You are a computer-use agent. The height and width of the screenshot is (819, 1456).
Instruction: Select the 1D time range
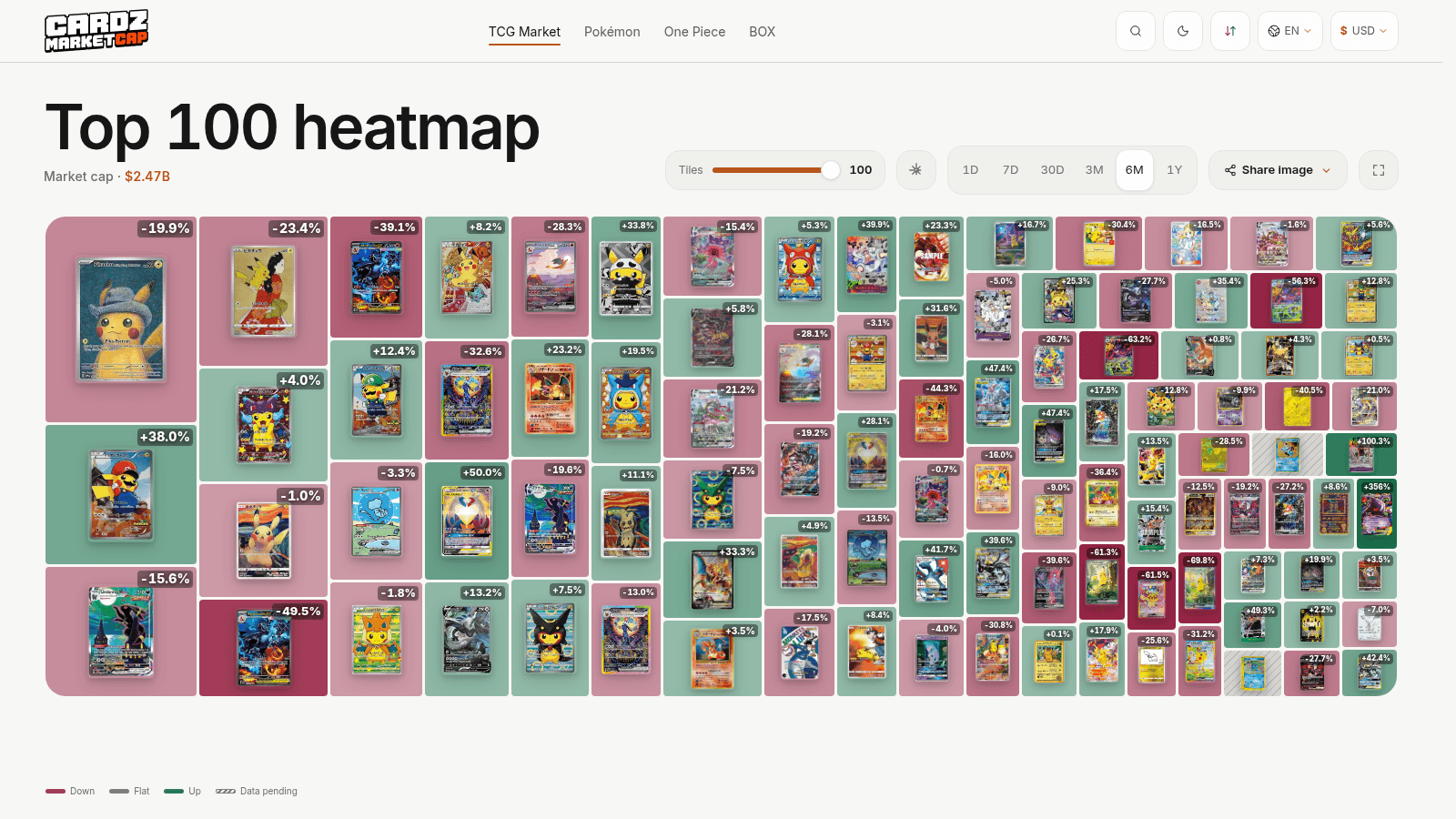coord(971,170)
